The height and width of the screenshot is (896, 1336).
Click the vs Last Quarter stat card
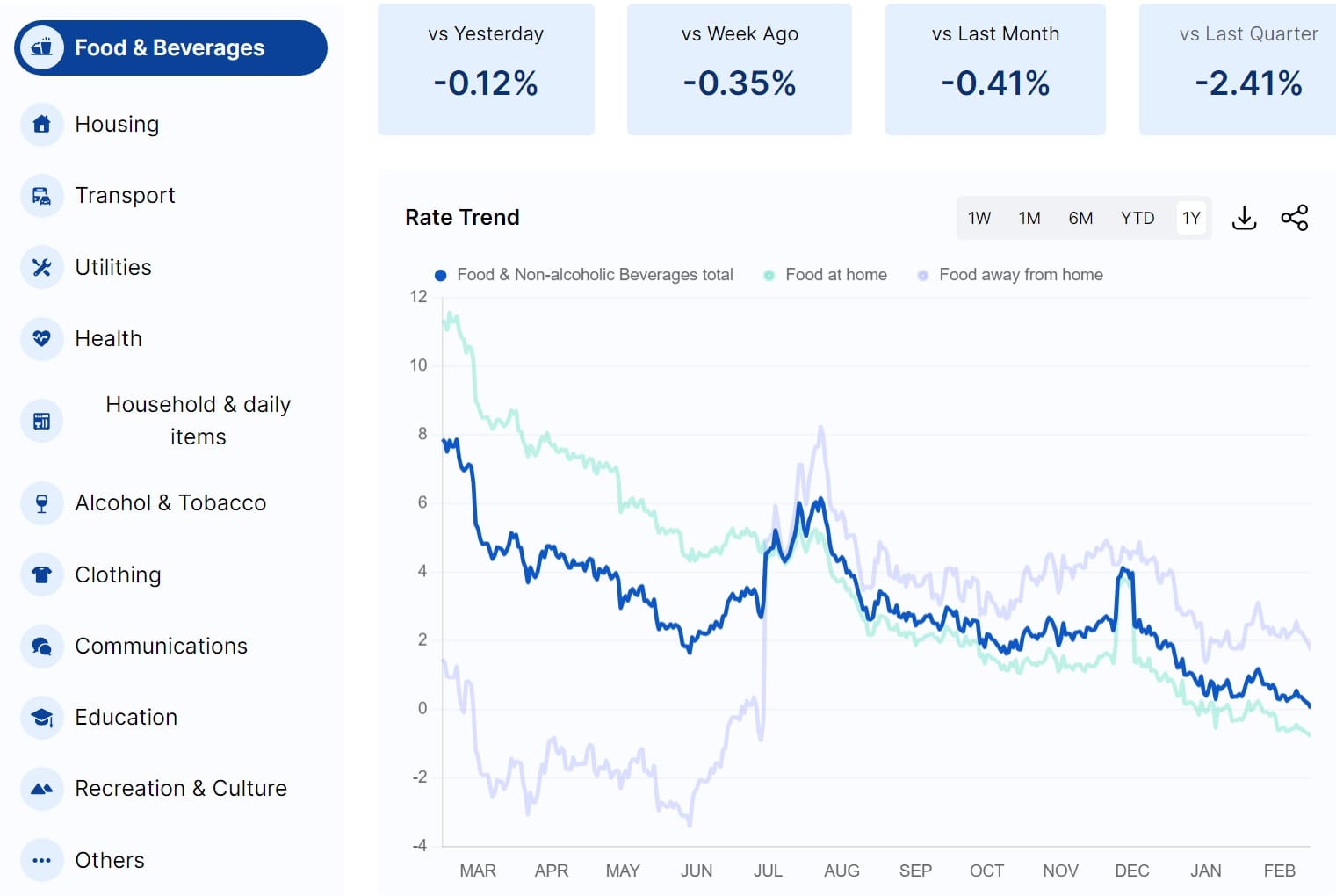pos(1247,69)
